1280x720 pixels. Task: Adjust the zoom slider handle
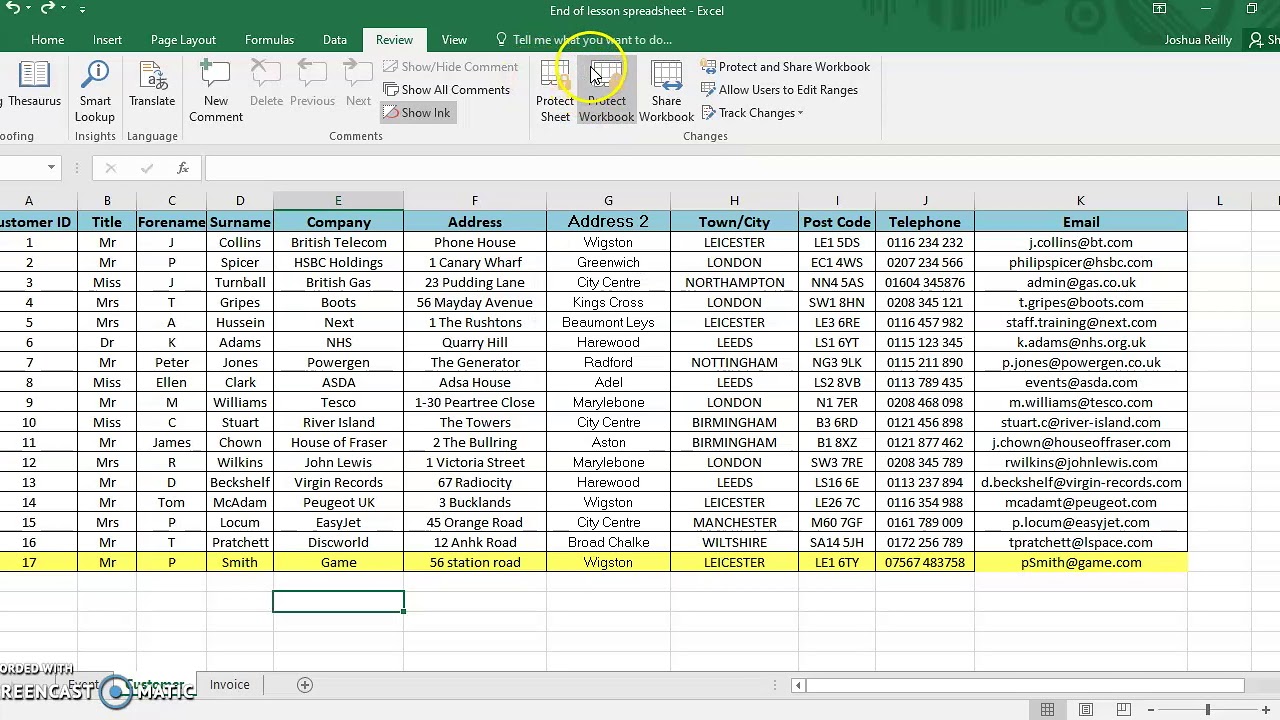point(1207,710)
